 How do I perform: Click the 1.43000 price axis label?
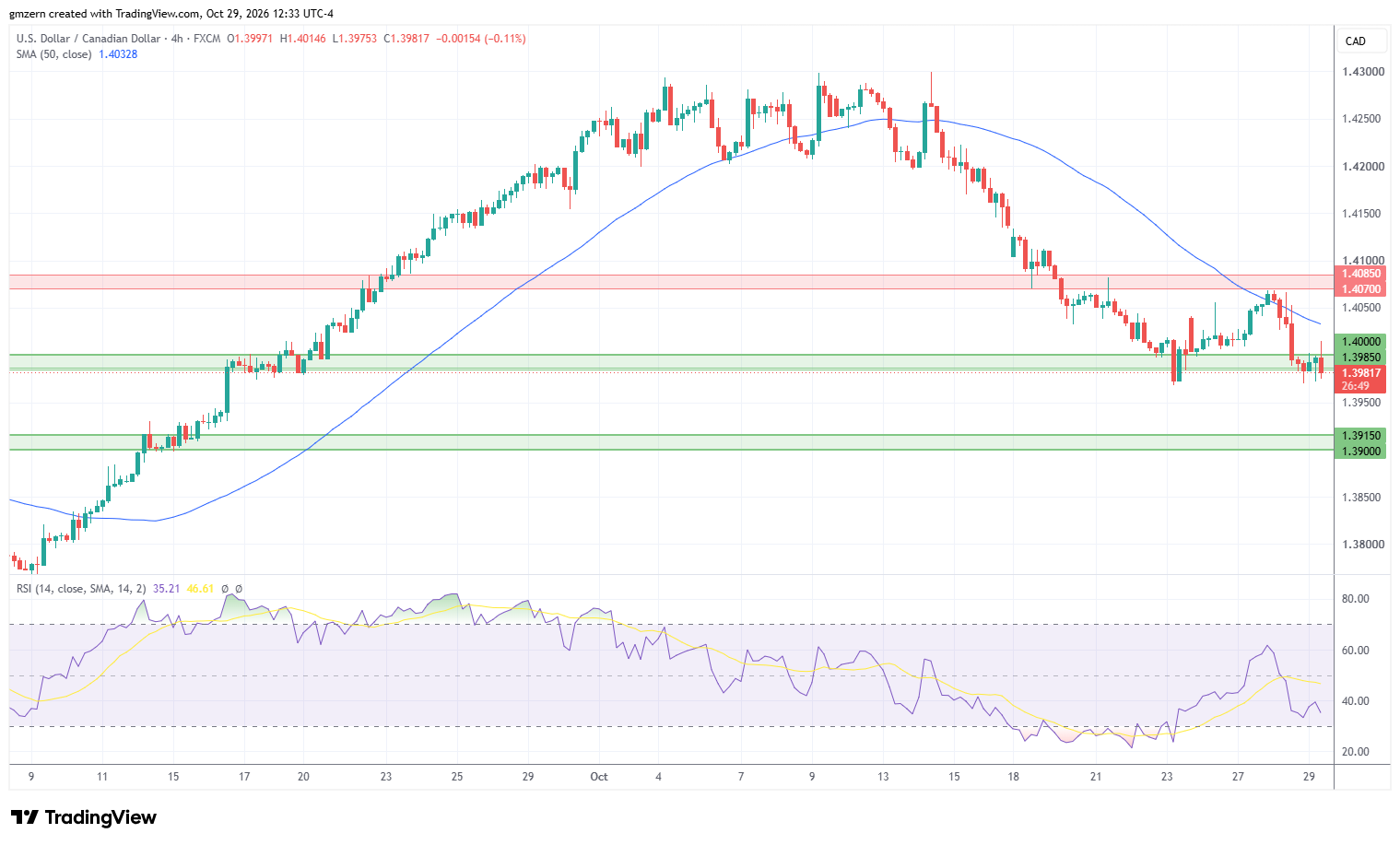[1362, 72]
